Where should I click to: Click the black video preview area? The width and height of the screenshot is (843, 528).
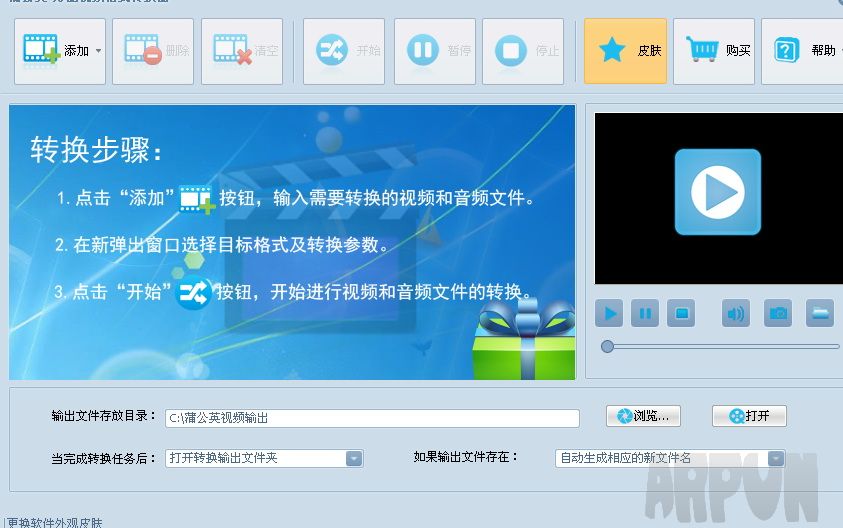pos(719,198)
